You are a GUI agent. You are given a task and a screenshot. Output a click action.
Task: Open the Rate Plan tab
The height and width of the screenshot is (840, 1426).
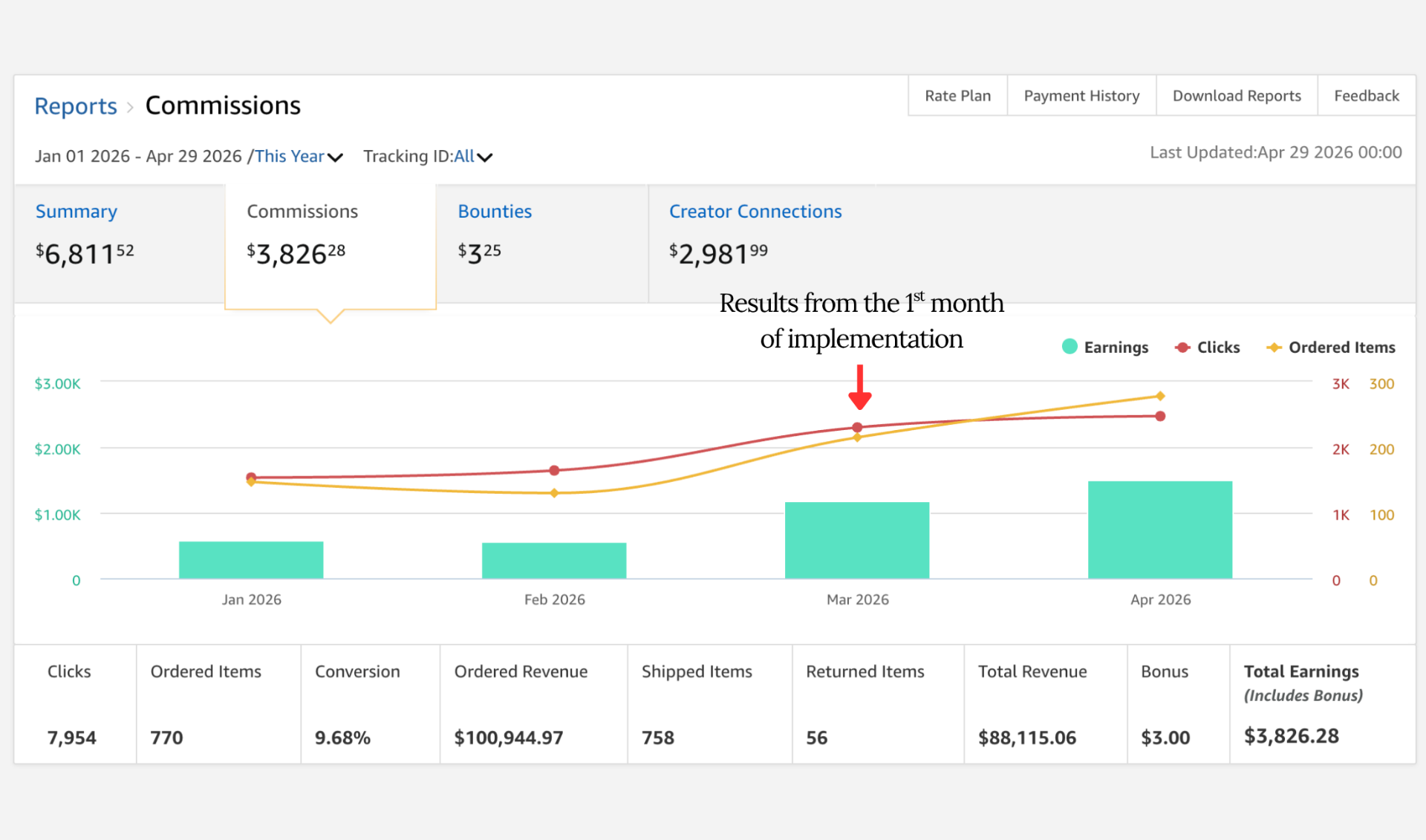(957, 96)
